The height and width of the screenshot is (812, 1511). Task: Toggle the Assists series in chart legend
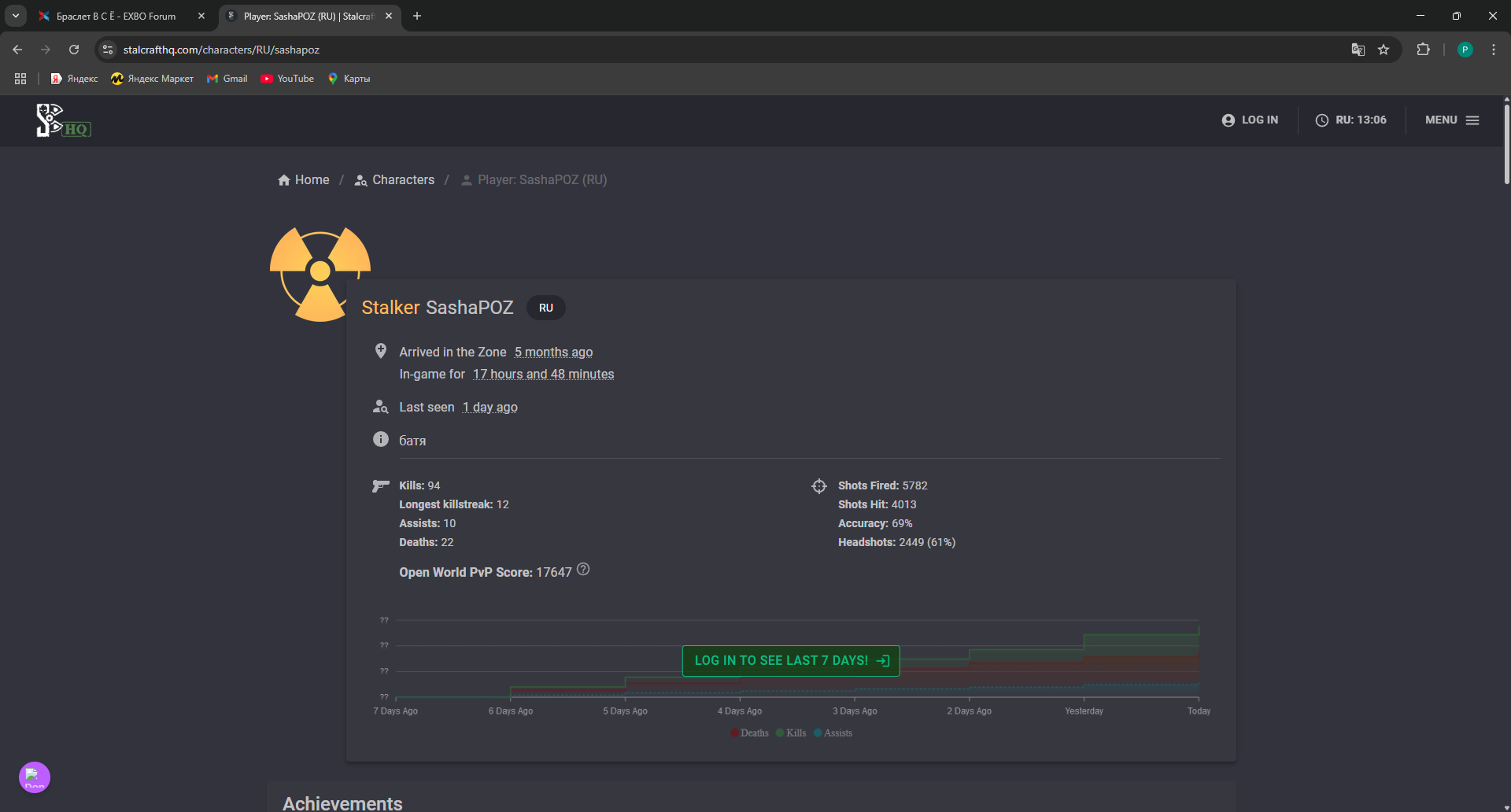[833, 733]
